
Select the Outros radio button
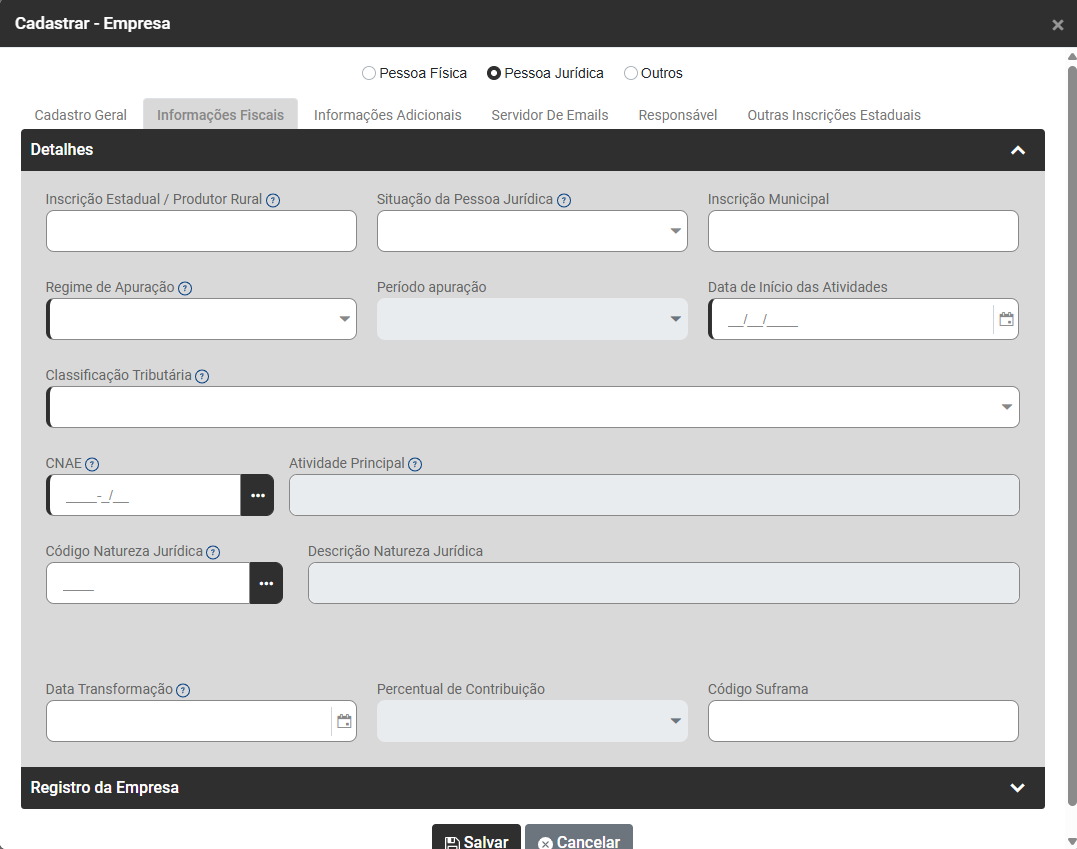coord(631,73)
